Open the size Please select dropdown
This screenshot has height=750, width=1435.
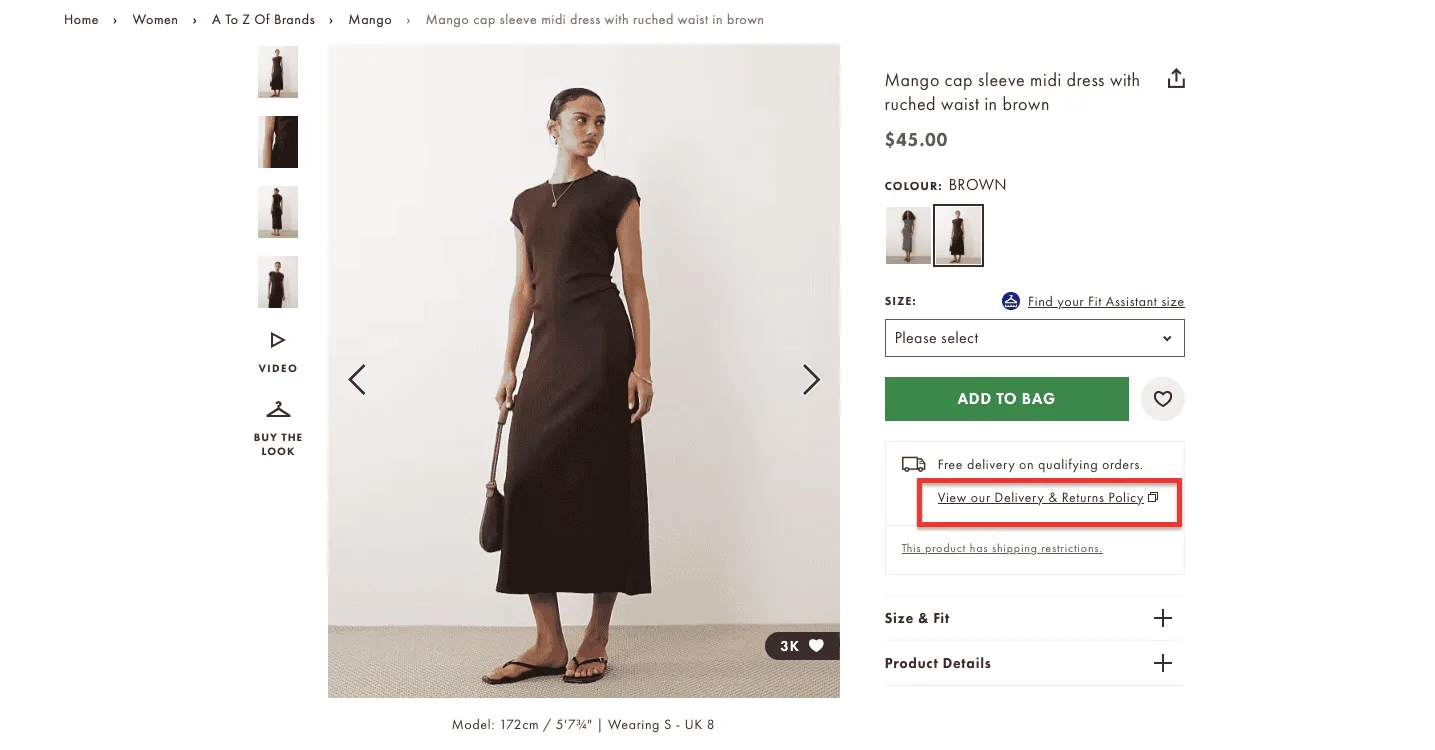pos(1034,338)
